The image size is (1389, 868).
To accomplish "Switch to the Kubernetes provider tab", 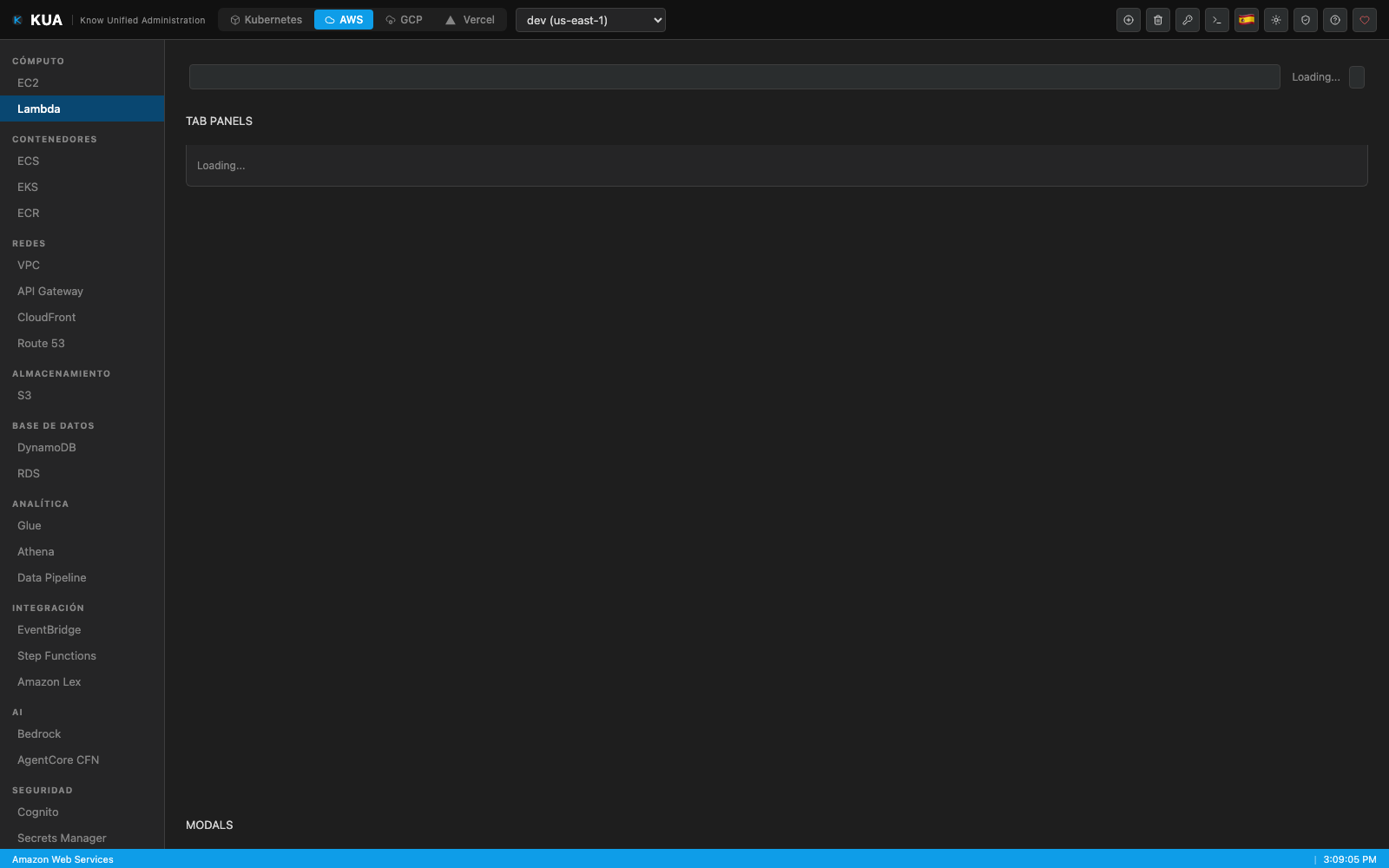I will 267,20.
